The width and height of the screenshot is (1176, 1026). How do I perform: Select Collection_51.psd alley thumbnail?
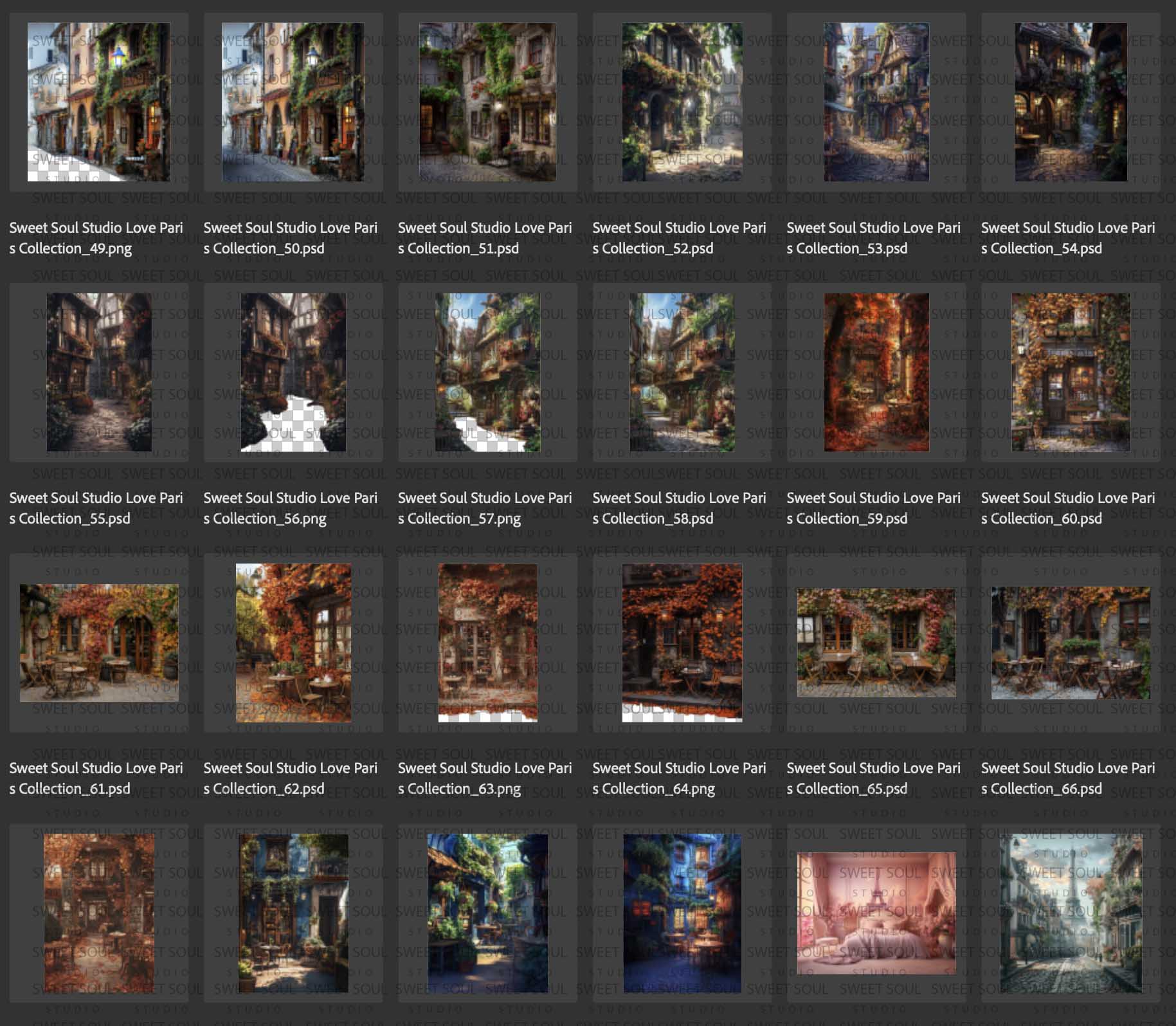[x=487, y=102]
